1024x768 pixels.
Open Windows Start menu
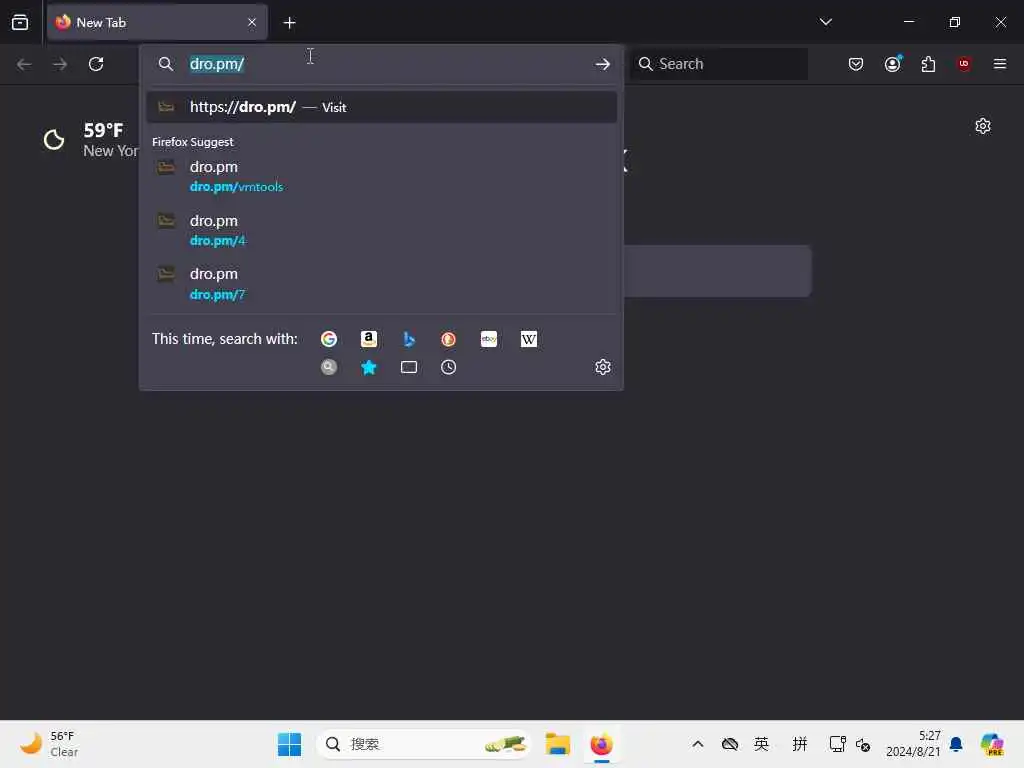coord(289,744)
